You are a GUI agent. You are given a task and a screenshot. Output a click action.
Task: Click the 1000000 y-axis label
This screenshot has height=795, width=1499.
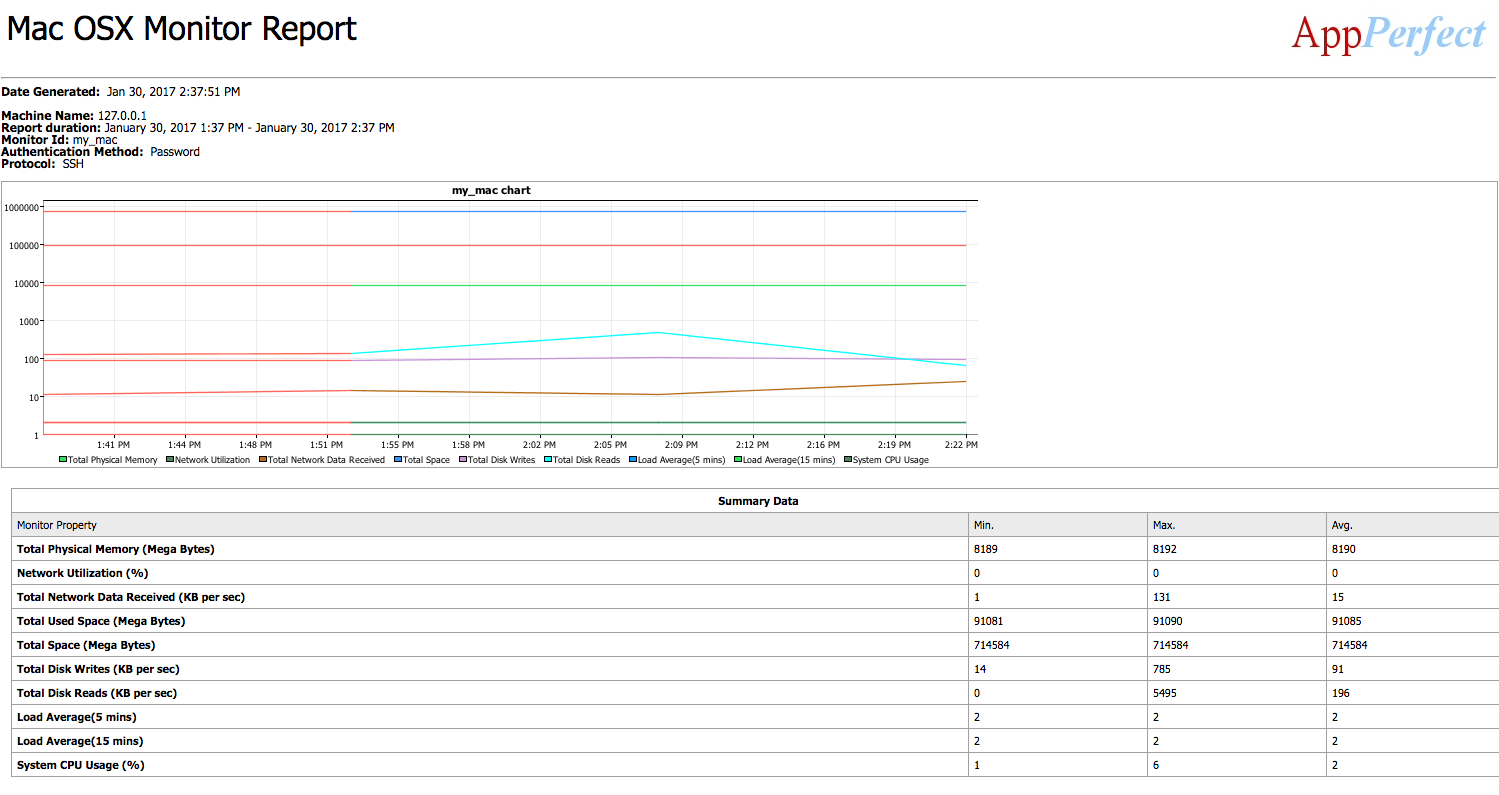pyautogui.click(x=21, y=207)
